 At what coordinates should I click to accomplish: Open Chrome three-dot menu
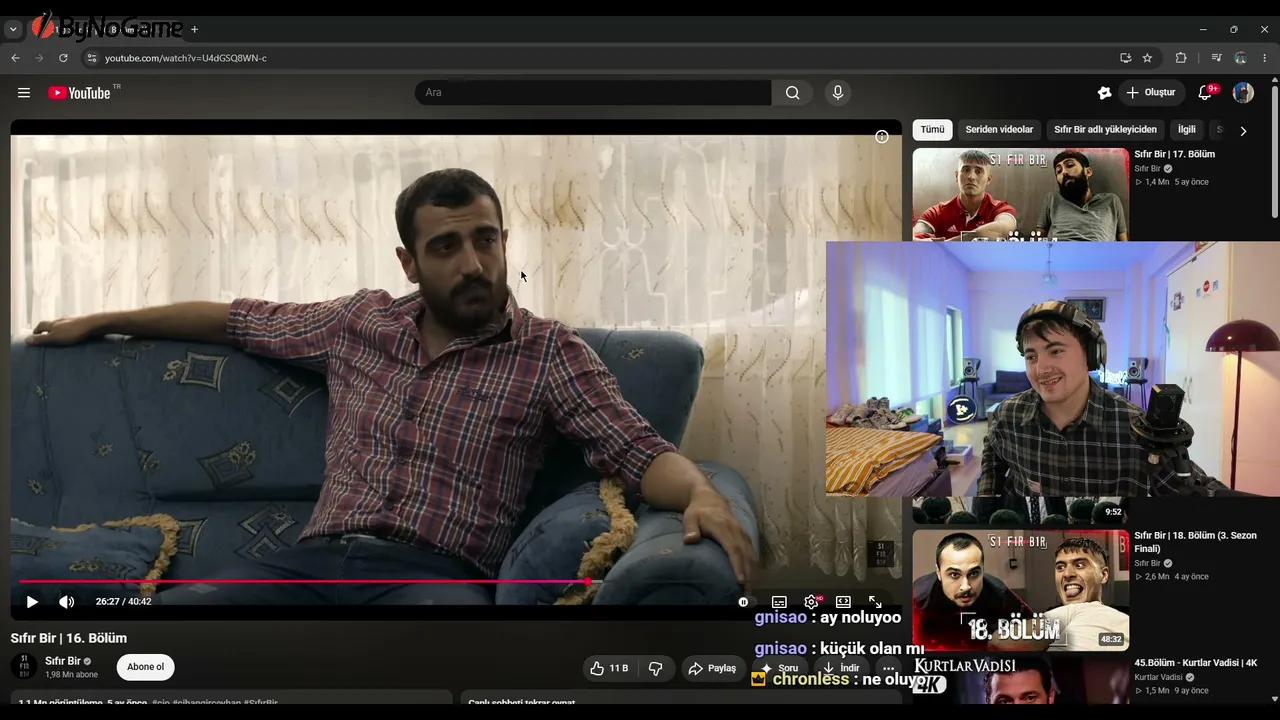point(1265,58)
